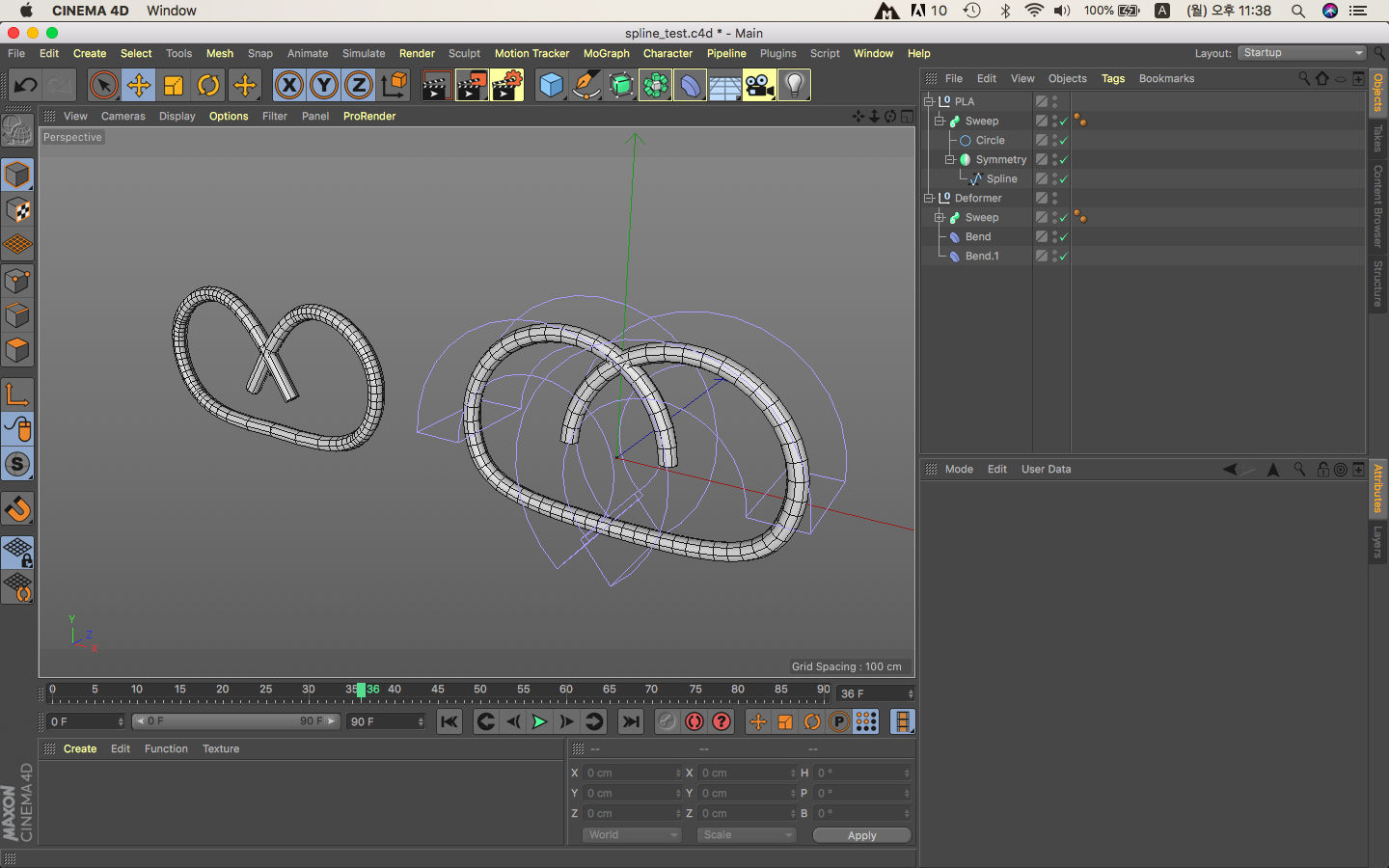
Task: Open macOS Spotlight search icon
Action: 1298,11
